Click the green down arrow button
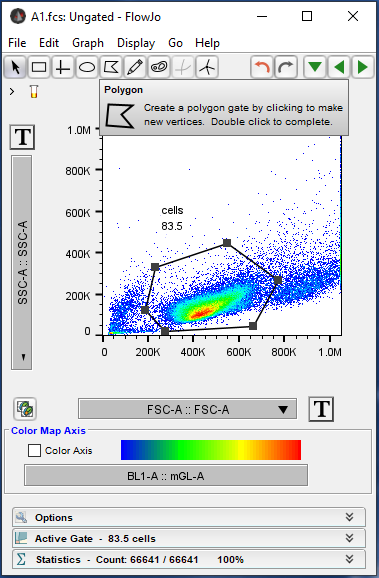 click(314, 67)
